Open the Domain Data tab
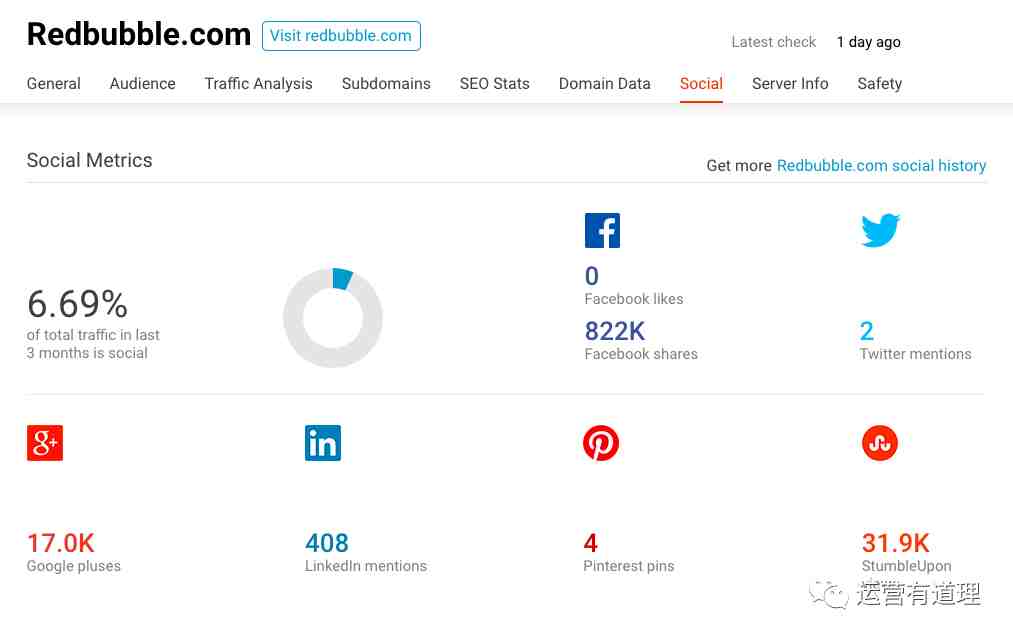This screenshot has height=638, width=1013. [605, 84]
